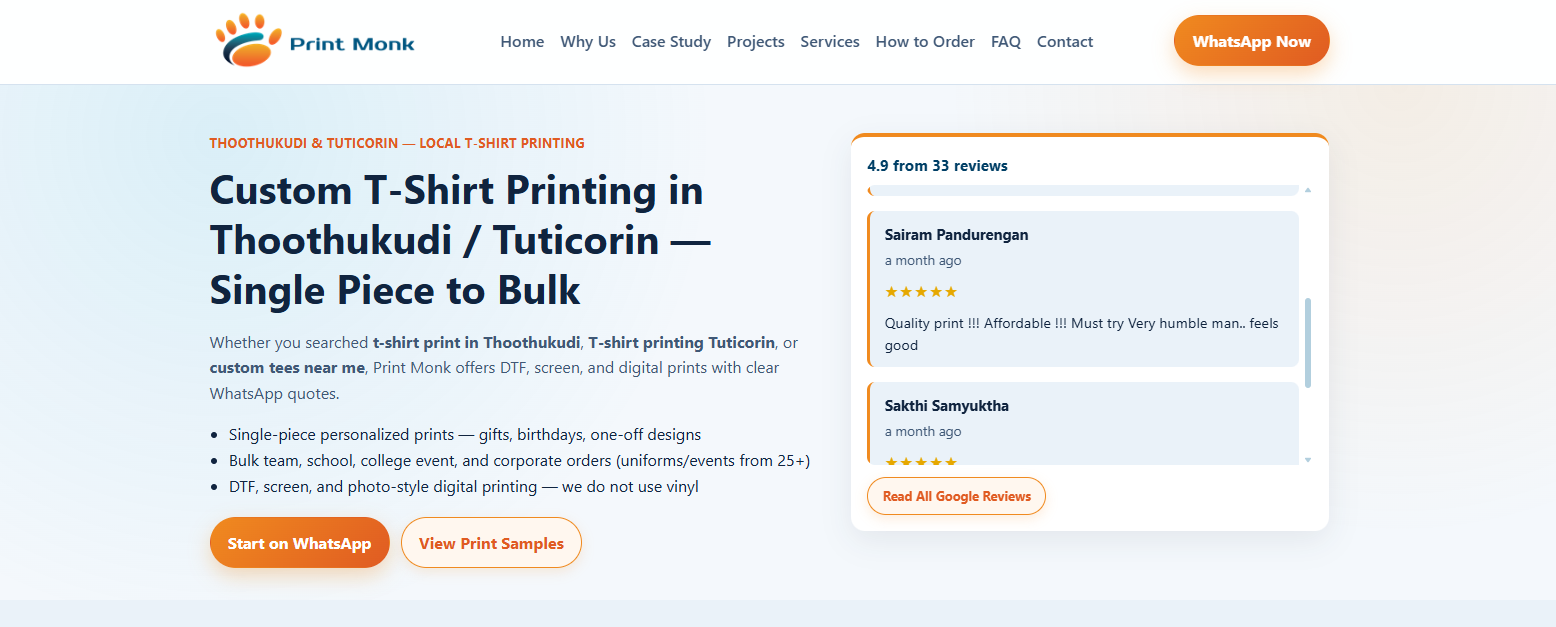This screenshot has width=1556, height=627.
Task: Open the Home navigation link
Action: pos(522,41)
